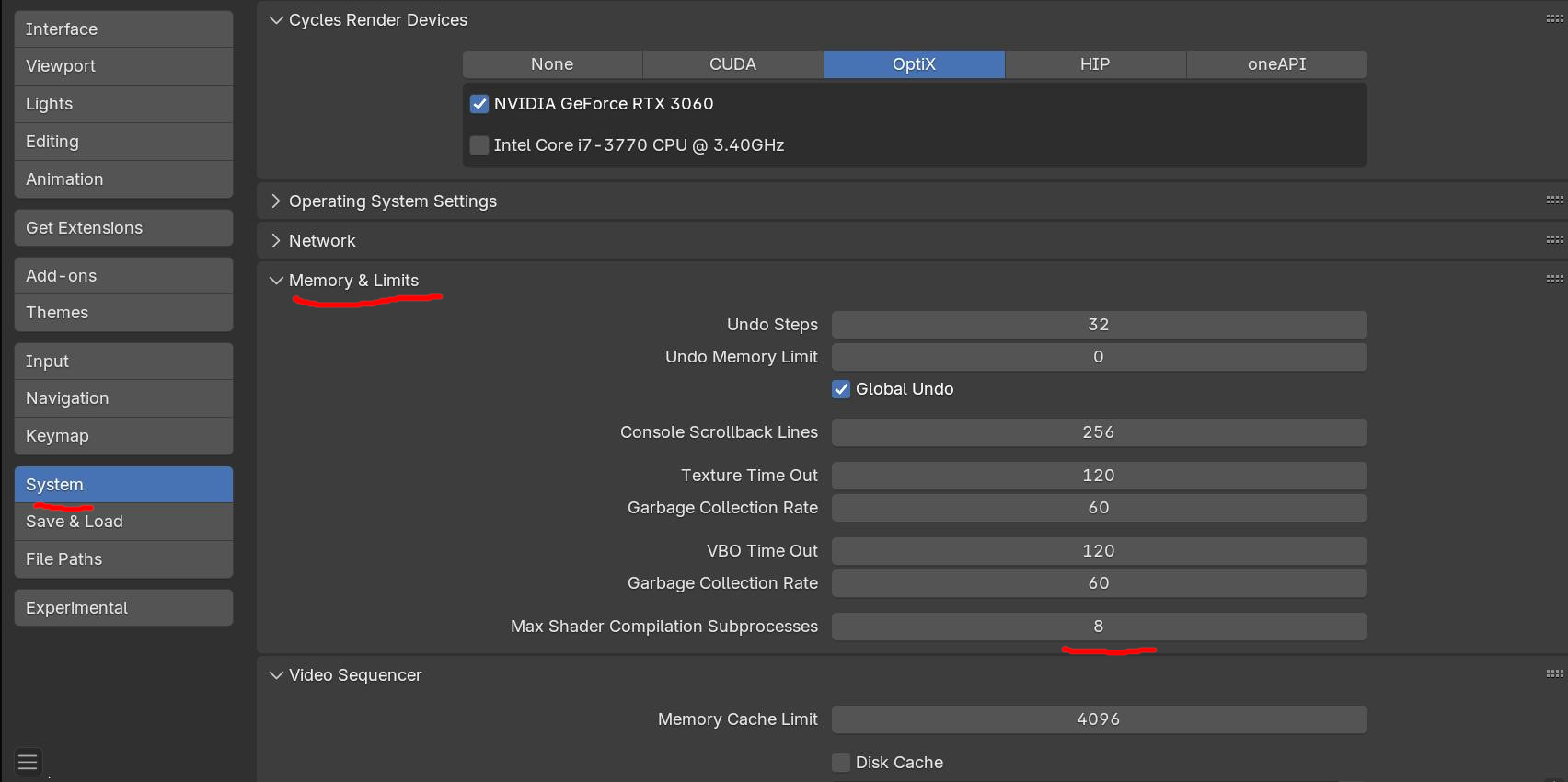Enable the Intel Core i7-3770 CPU device
Screen dimensions: 1568x782
[x=479, y=145]
